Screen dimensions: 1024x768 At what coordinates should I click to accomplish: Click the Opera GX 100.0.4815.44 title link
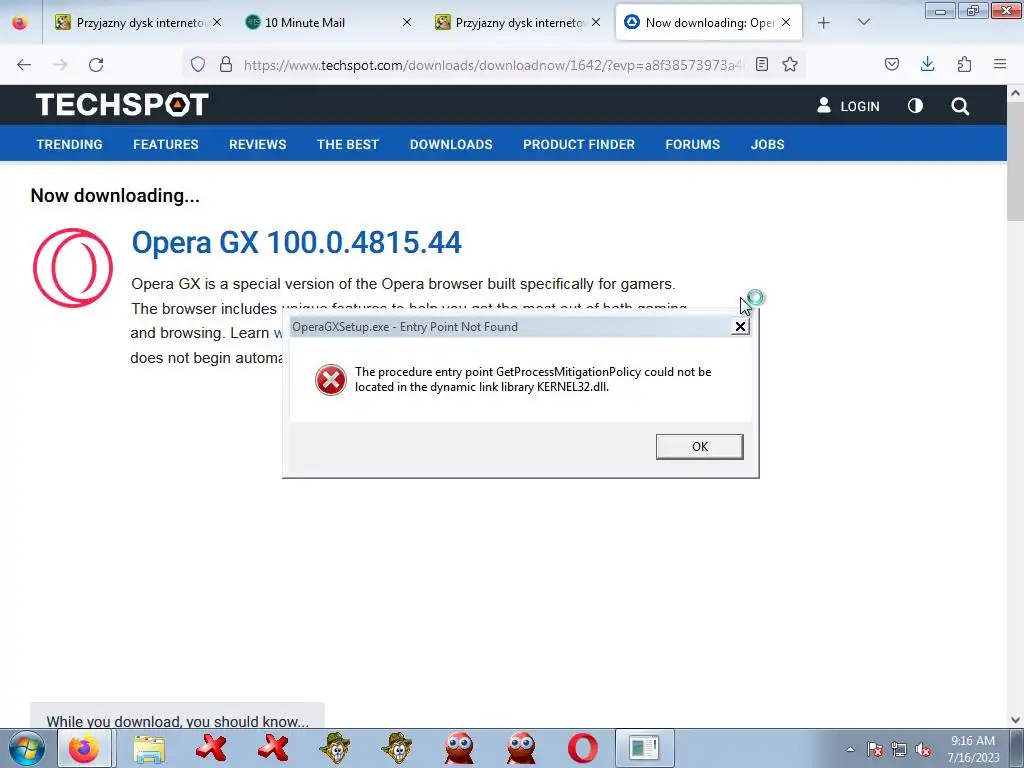[x=296, y=242]
